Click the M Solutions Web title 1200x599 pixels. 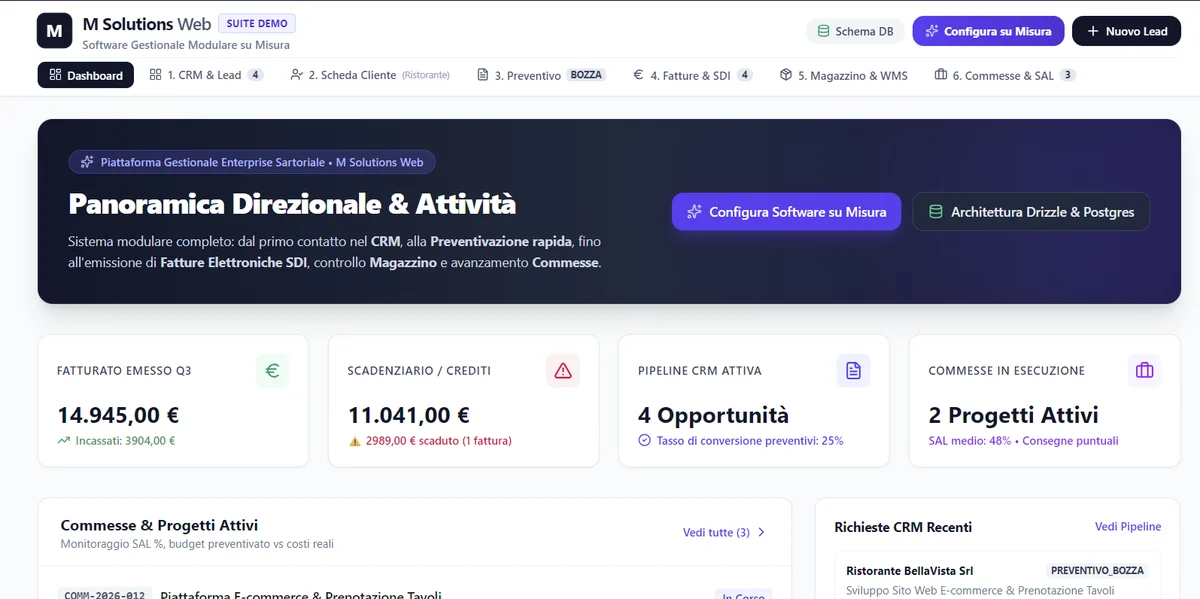(x=146, y=24)
